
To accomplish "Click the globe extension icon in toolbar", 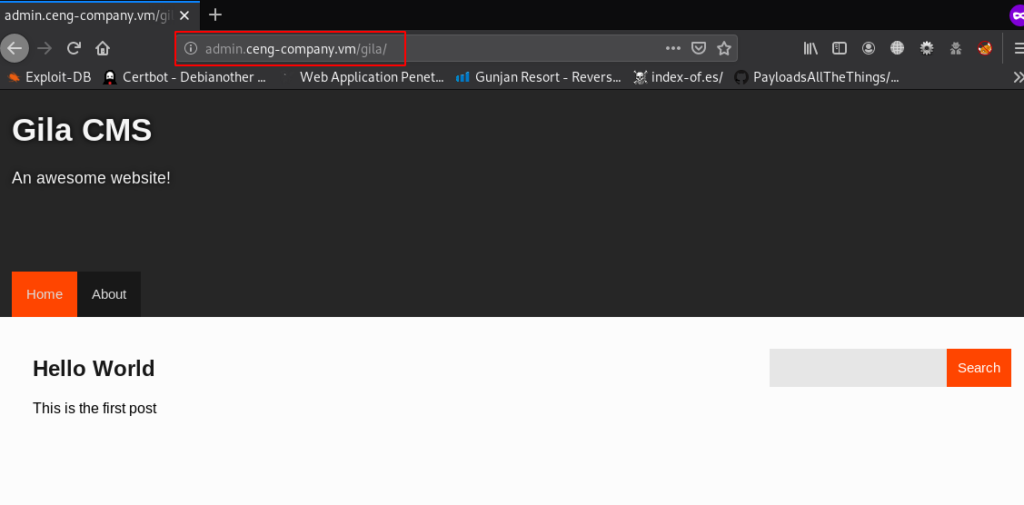I will tap(897, 48).
